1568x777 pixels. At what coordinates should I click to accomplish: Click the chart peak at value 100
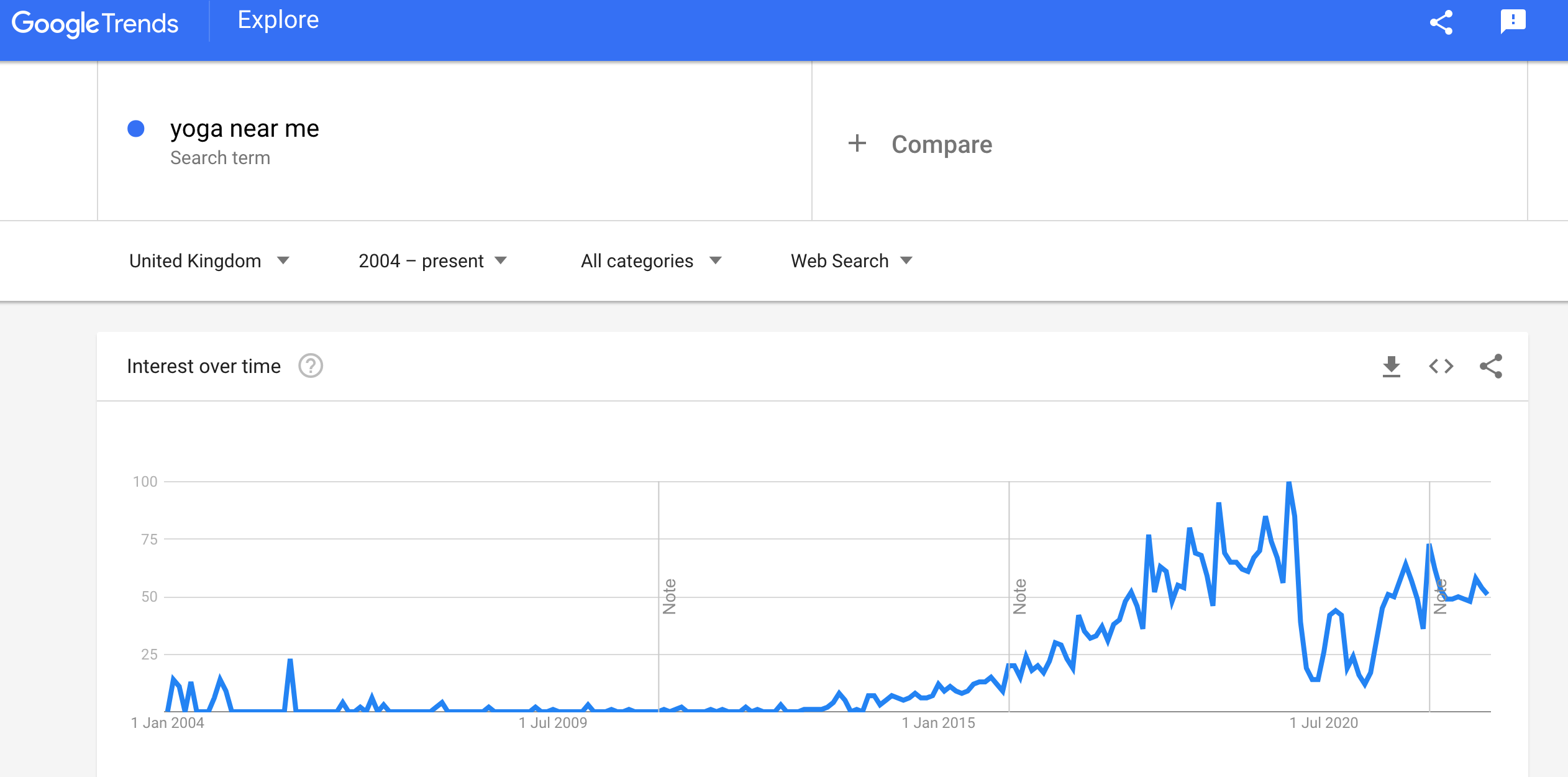click(x=1289, y=483)
